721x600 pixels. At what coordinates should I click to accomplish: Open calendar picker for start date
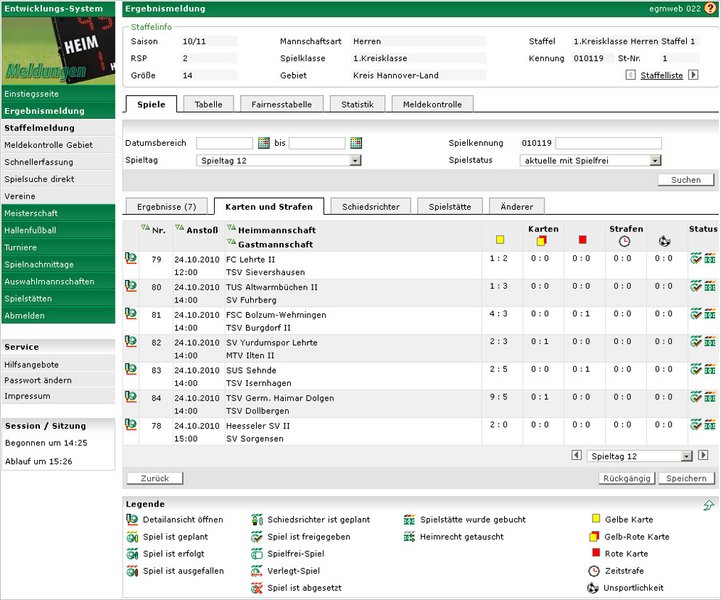click(x=264, y=143)
